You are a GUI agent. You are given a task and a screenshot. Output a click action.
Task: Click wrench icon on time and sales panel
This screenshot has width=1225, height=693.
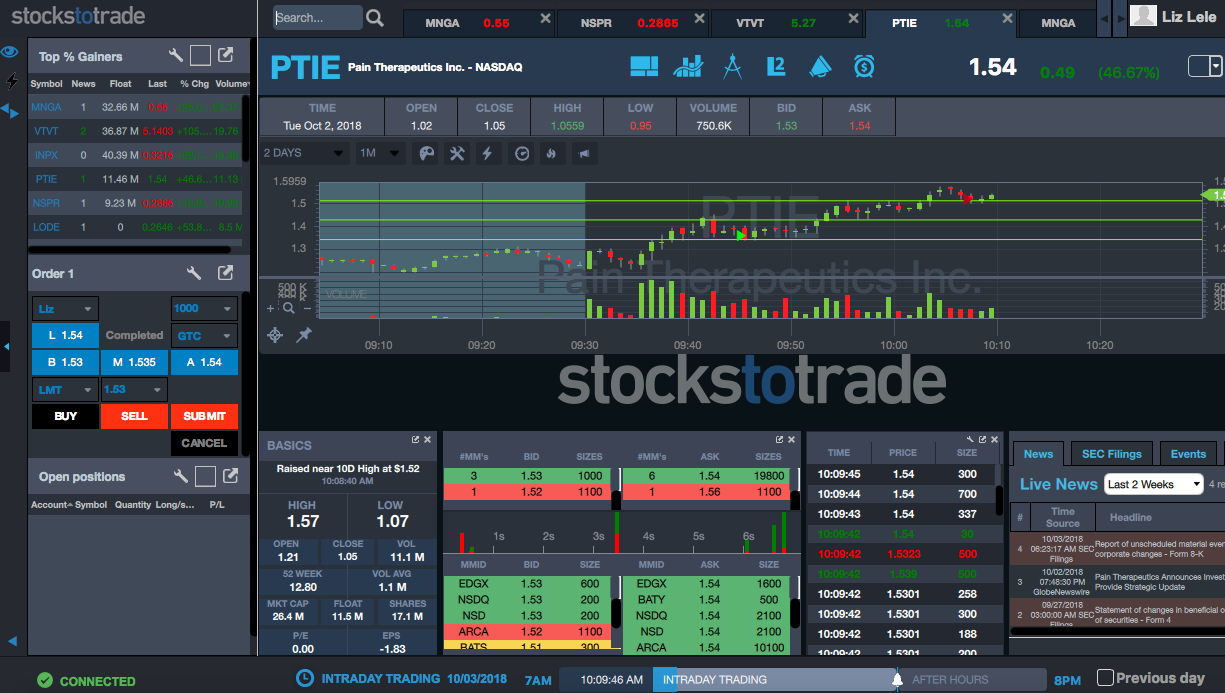tap(969, 439)
